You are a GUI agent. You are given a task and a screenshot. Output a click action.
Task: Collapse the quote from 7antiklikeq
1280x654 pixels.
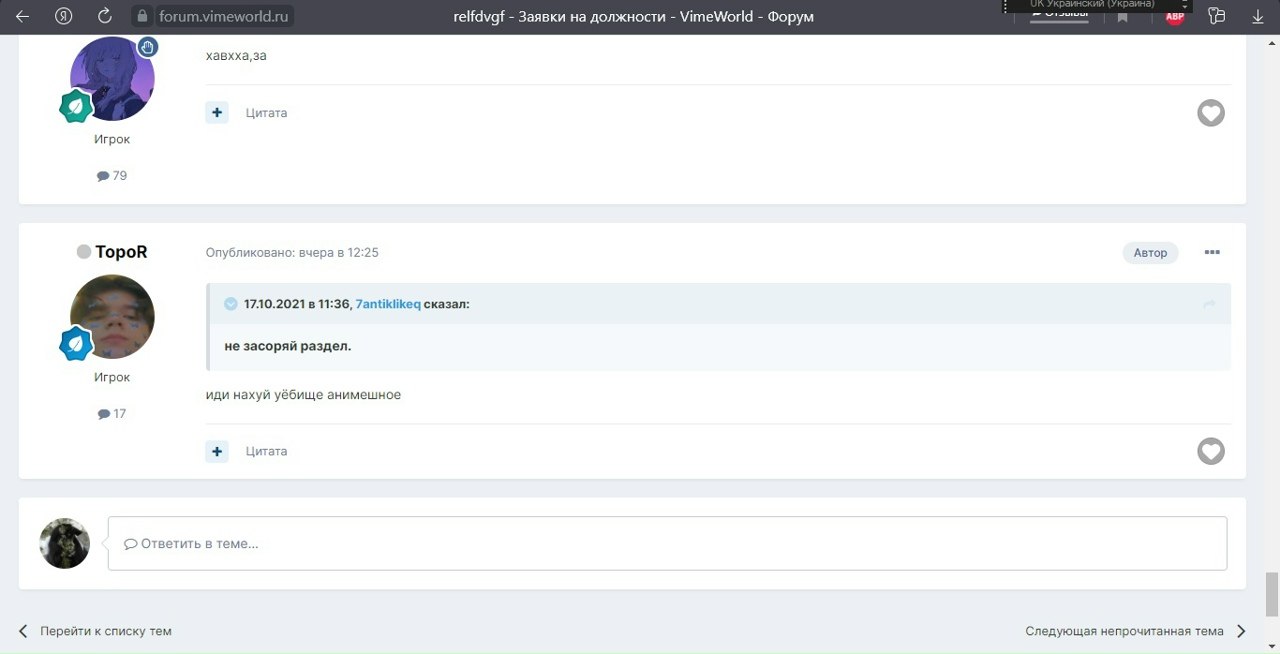pyautogui.click(x=231, y=304)
